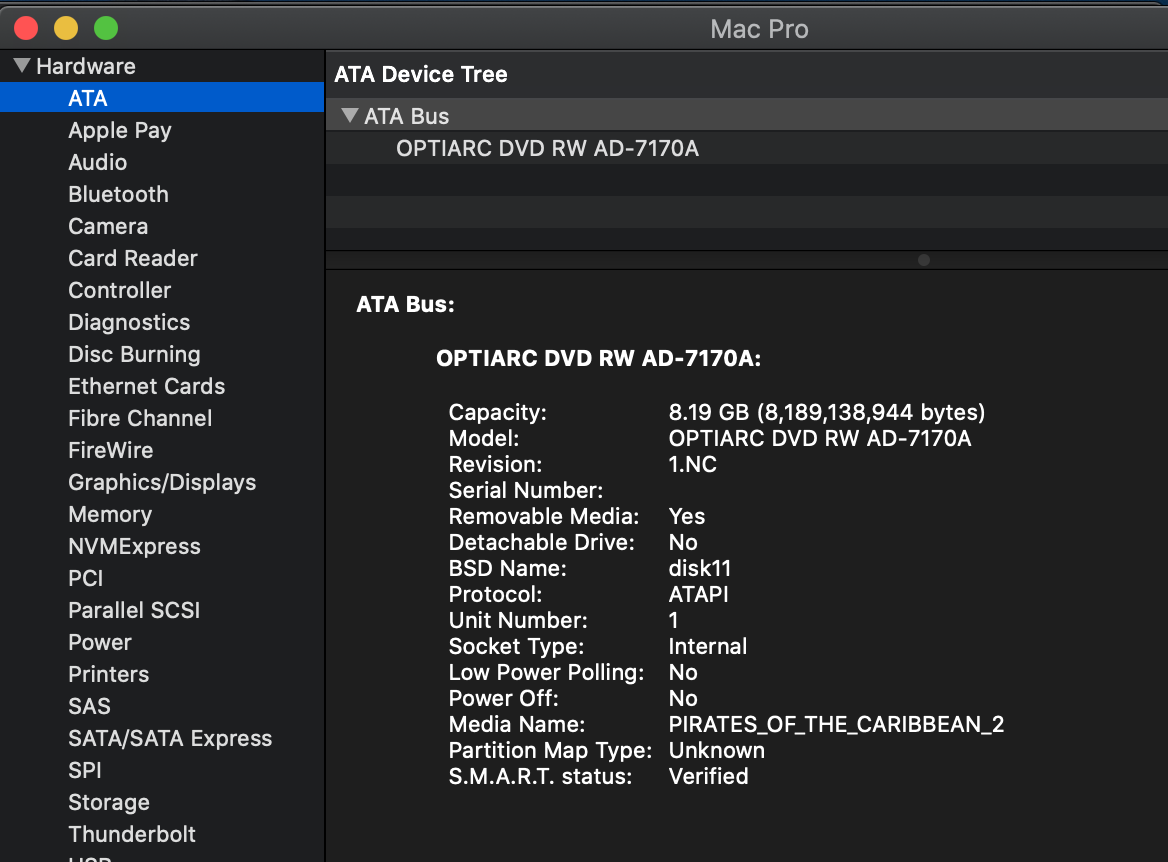Select Power in the sidebar

point(99,642)
